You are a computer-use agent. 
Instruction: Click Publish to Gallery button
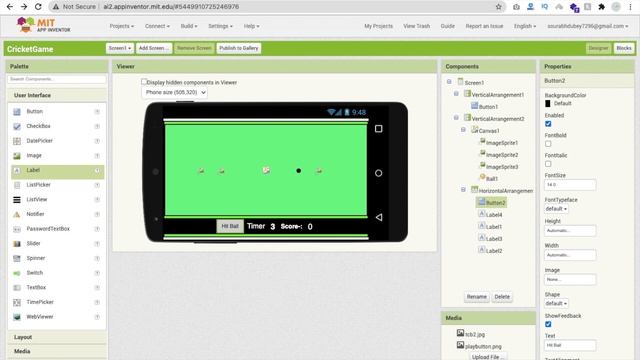tap(239, 48)
